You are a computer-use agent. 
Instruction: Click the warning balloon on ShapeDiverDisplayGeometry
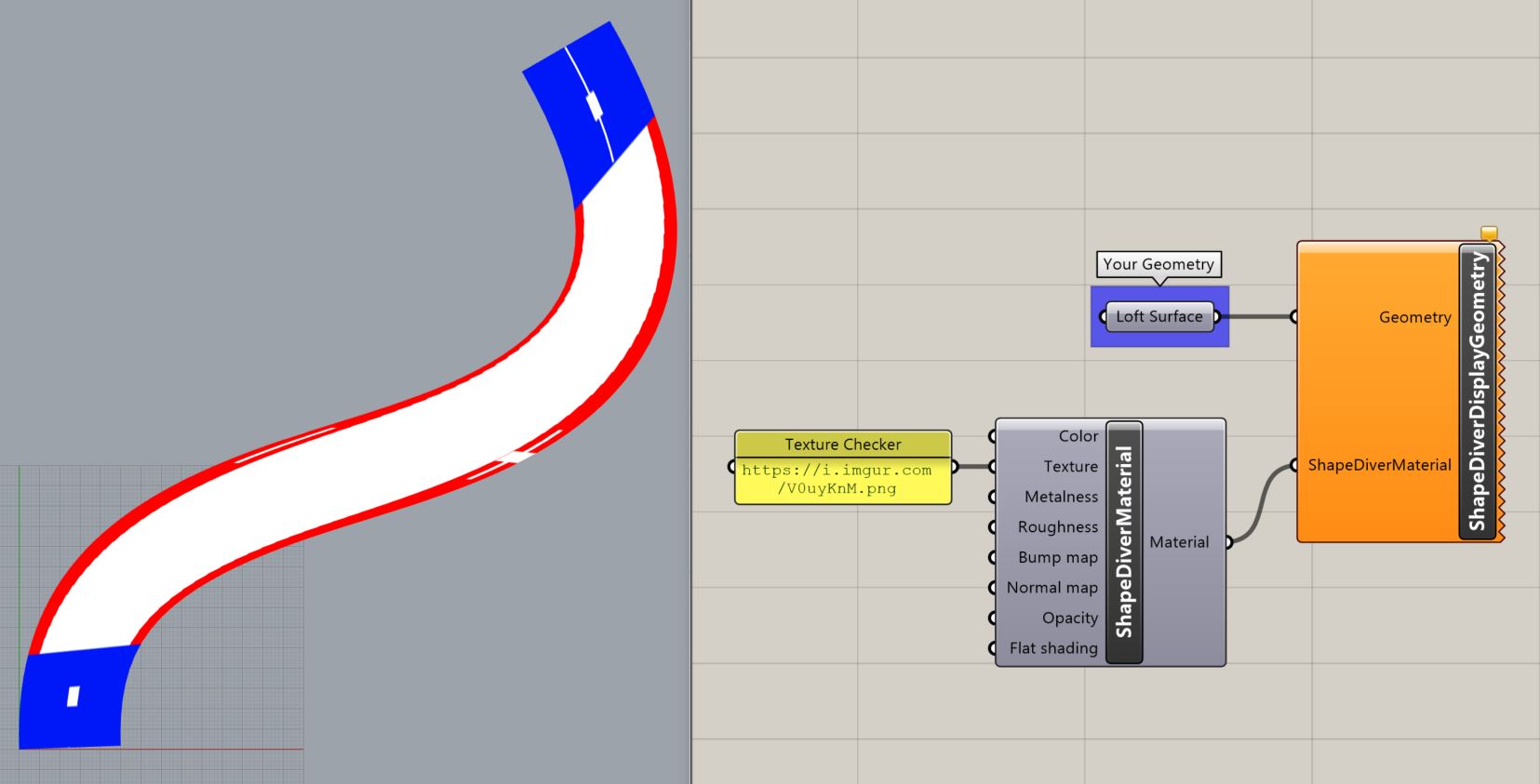pos(1489,233)
